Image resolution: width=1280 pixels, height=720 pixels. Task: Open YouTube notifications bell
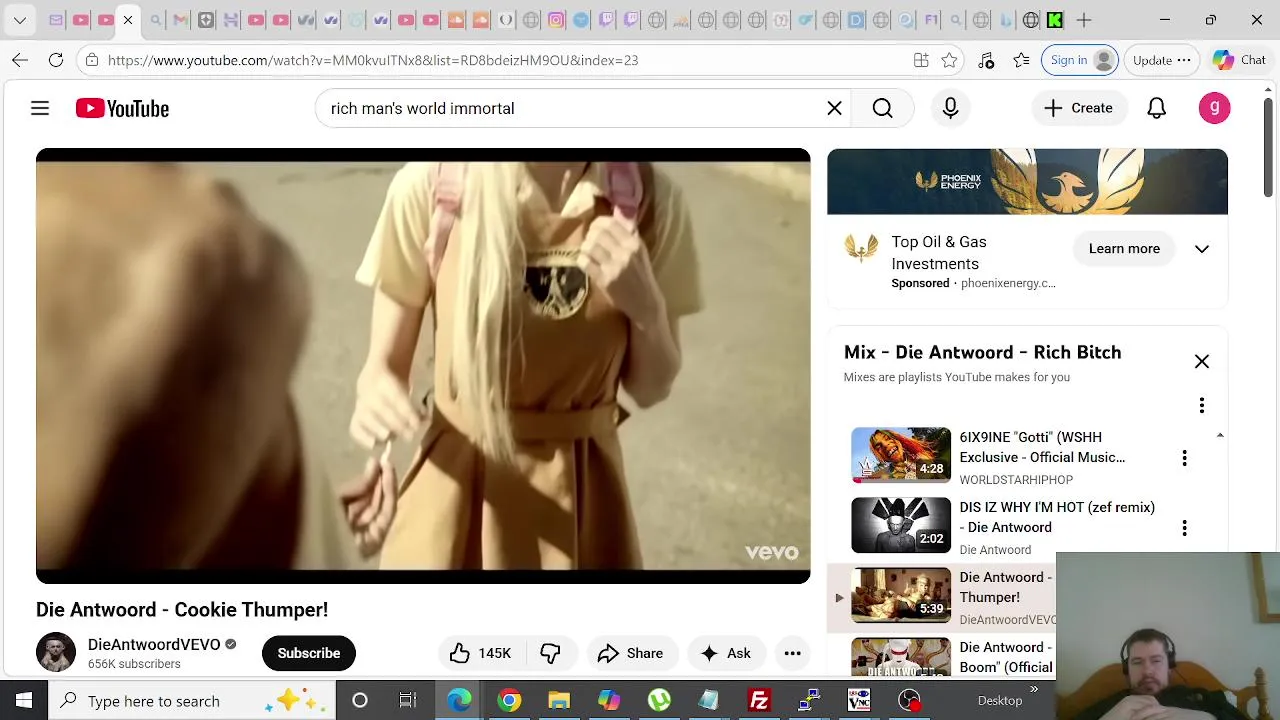[x=1156, y=108]
